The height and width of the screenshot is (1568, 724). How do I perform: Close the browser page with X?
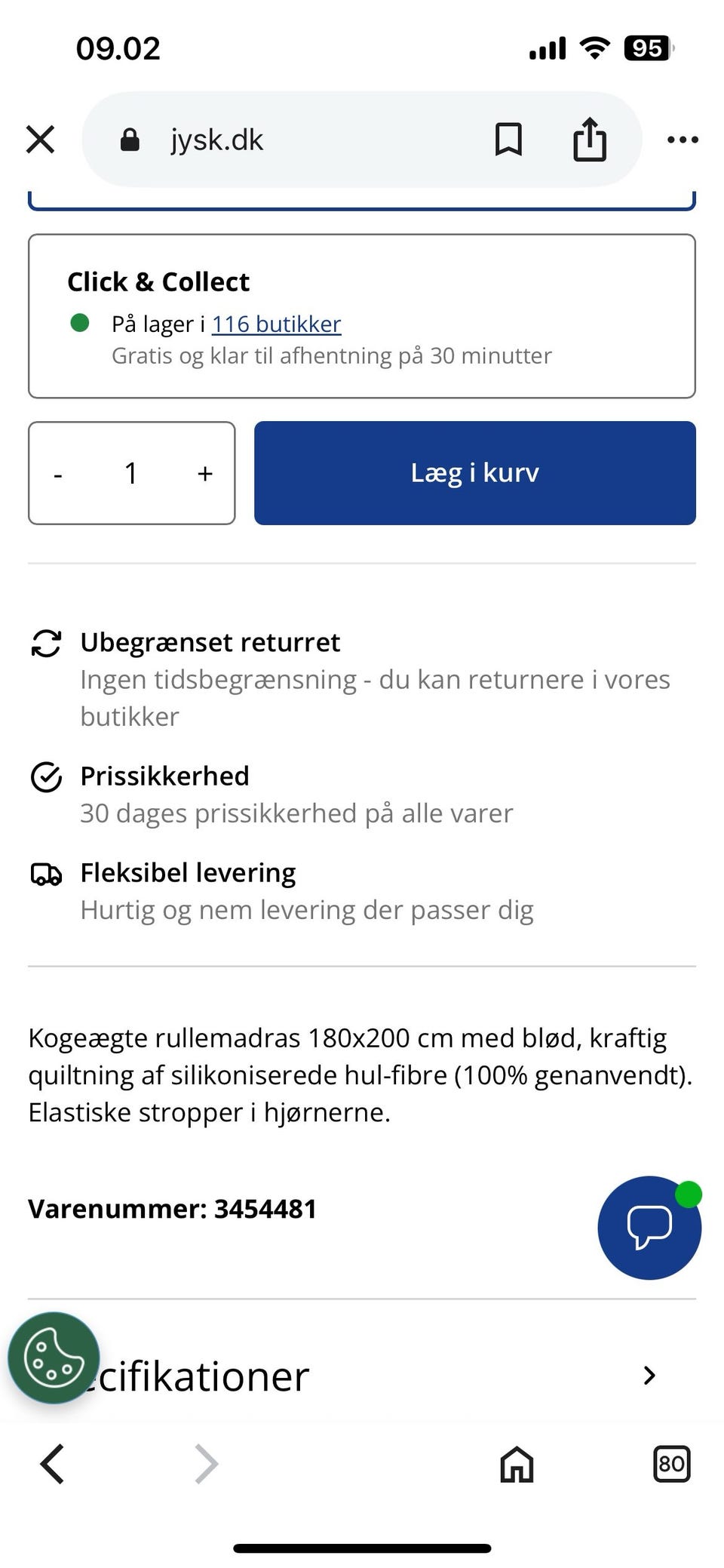click(41, 140)
